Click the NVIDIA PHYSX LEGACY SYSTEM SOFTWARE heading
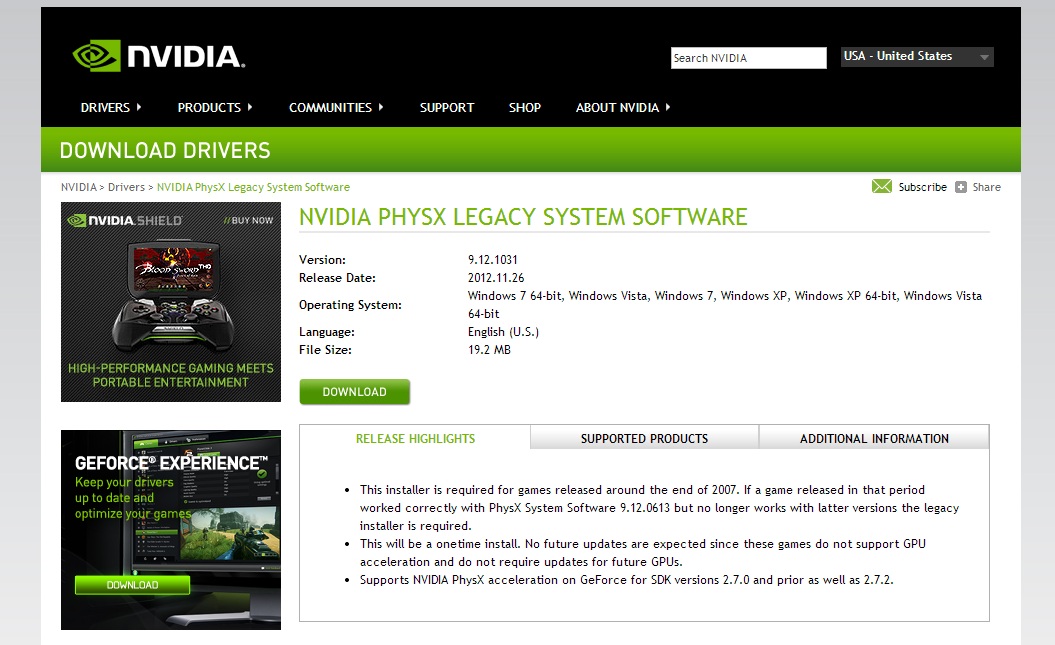 coord(523,217)
